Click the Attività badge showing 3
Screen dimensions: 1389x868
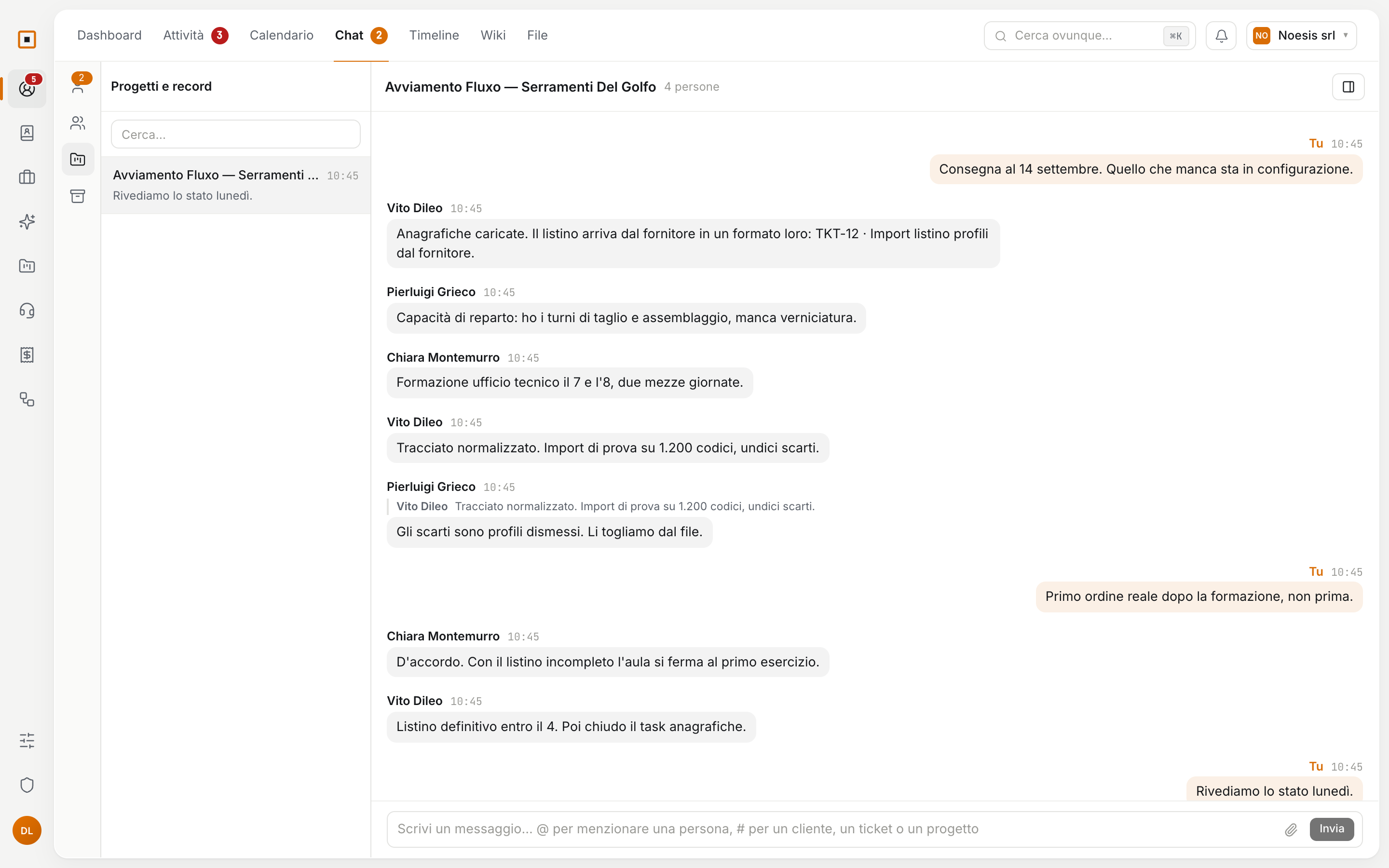pos(219,35)
